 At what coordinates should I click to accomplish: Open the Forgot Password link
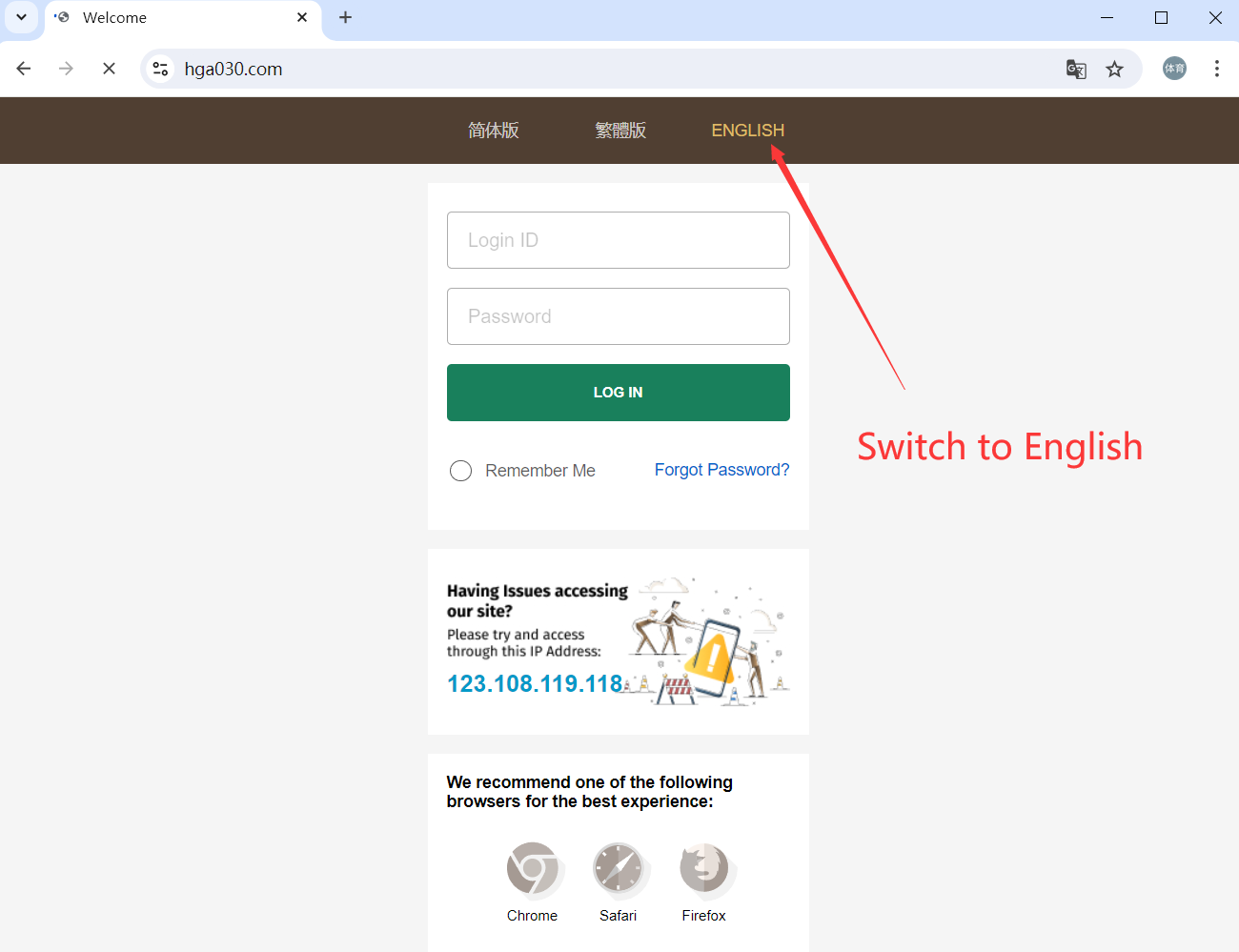coord(721,470)
